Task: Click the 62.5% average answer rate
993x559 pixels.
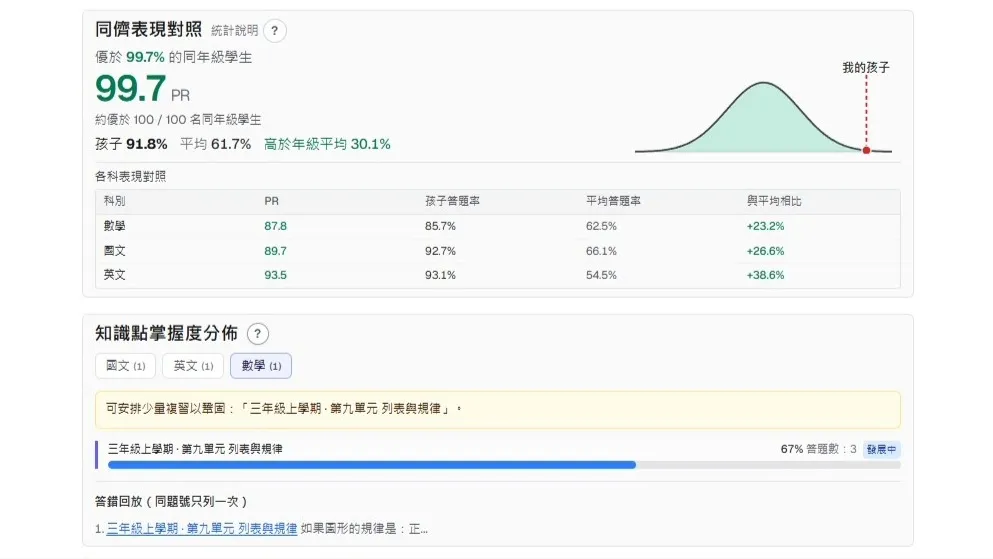Action: [x=601, y=226]
